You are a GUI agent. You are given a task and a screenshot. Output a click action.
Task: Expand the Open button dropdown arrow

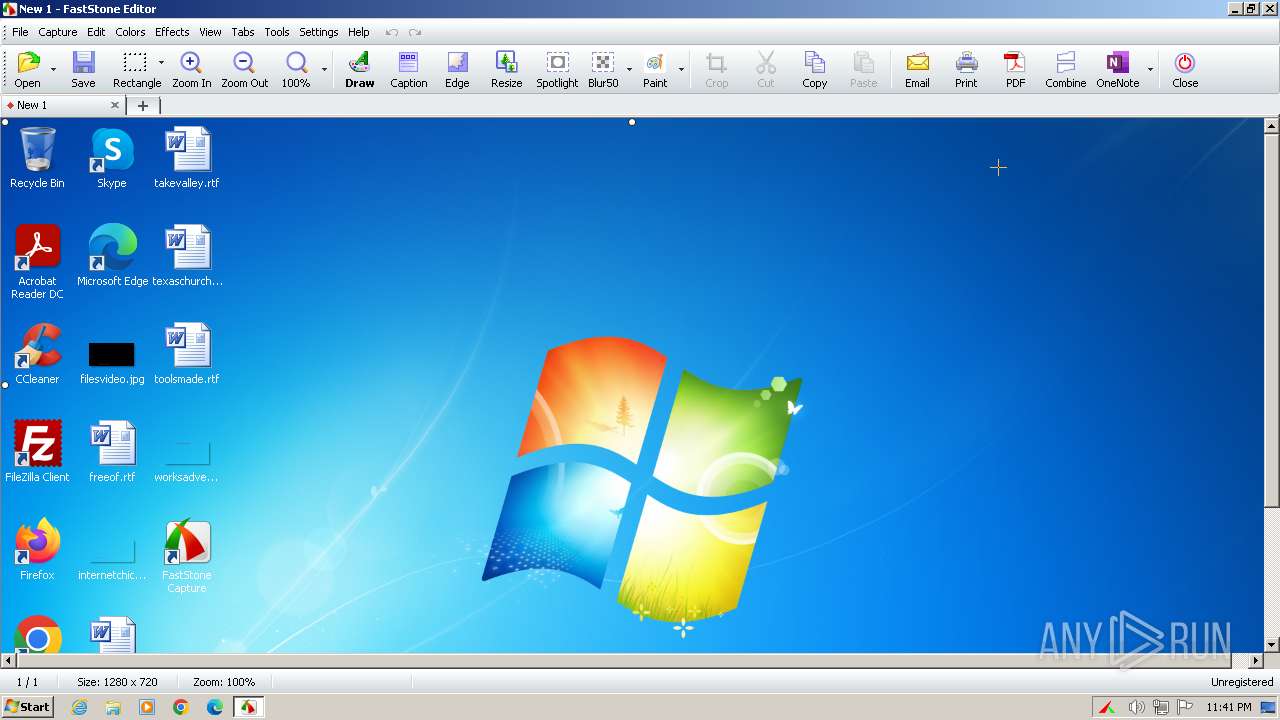[x=53, y=70]
